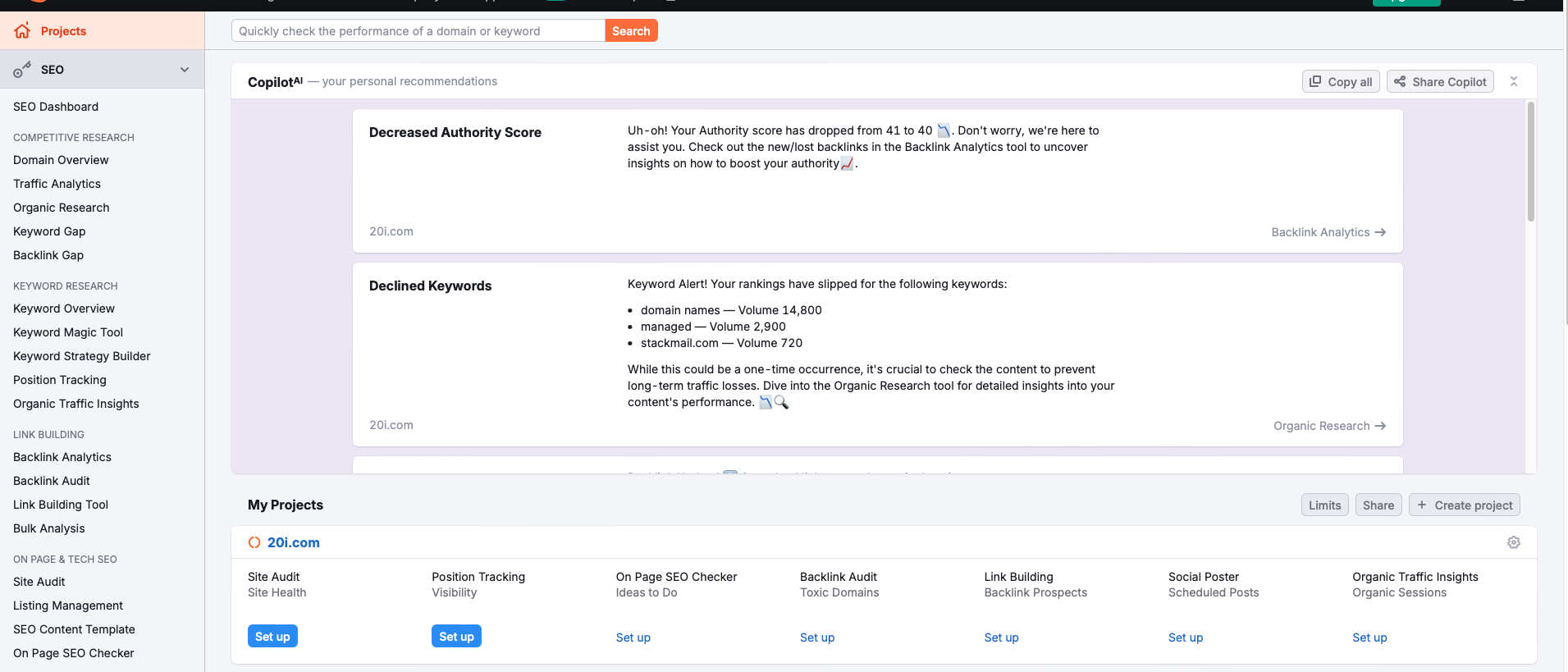1568x672 pixels.
Task: Open Backlink Audit in sidebar
Action: click(52, 481)
